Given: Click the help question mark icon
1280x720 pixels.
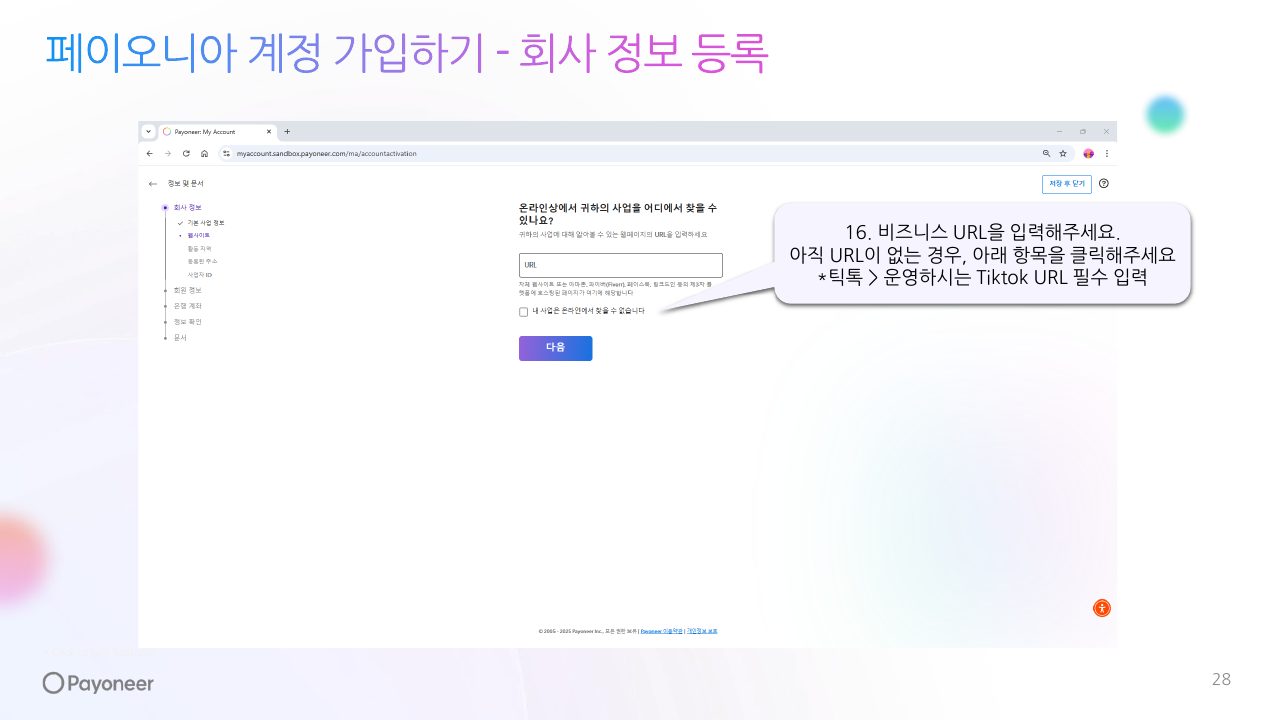Looking at the screenshot, I should coord(1104,184).
